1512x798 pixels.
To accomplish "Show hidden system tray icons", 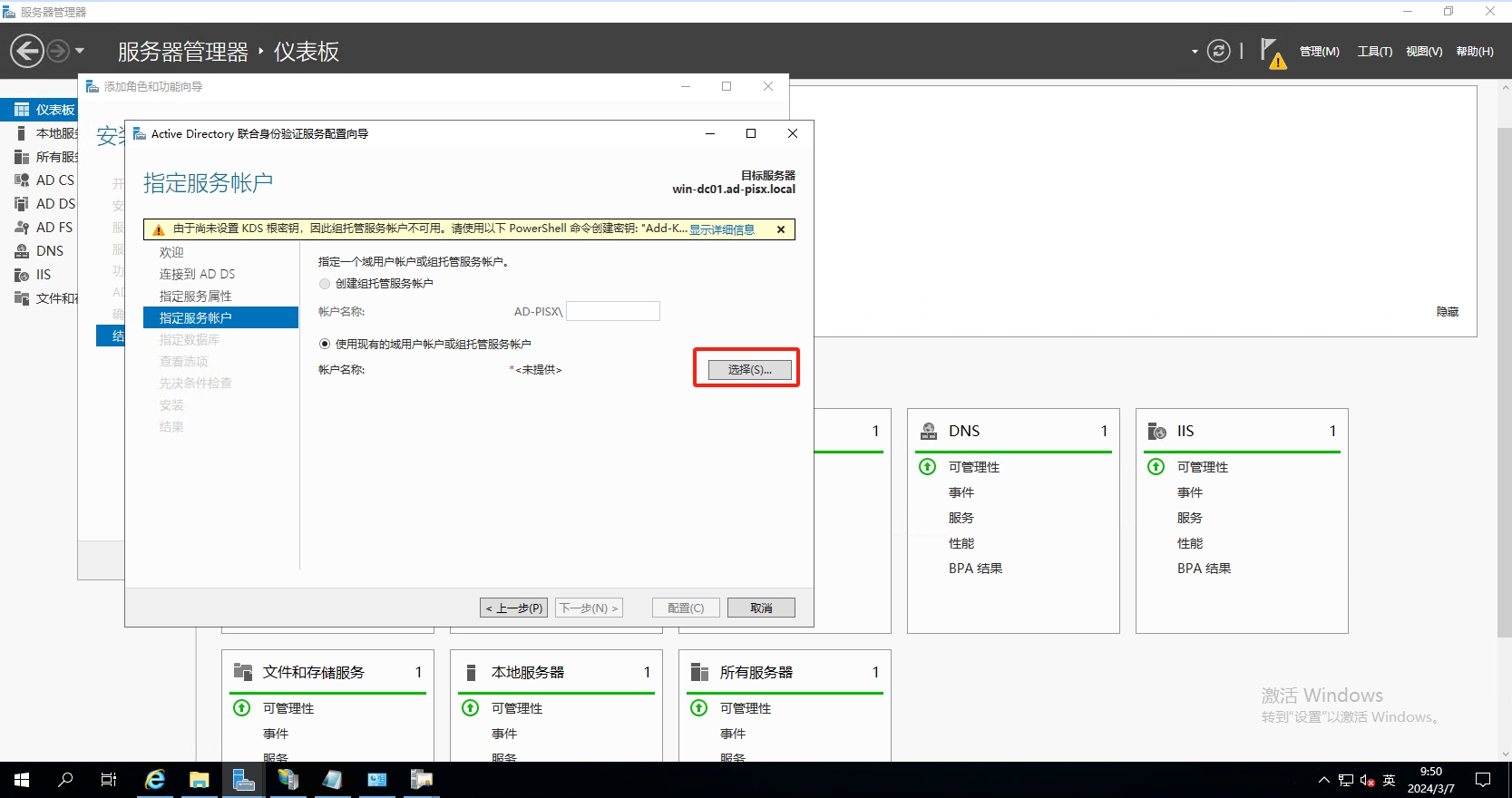I will pyautogui.click(x=1323, y=780).
